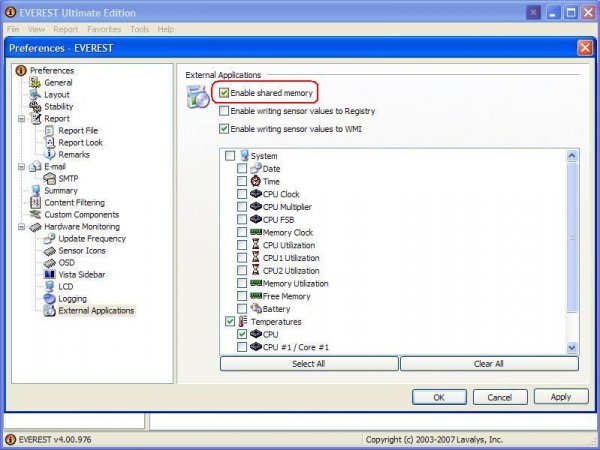
Task: Click the memory stick icon beside Memory Clock
Action: point(256,232)
